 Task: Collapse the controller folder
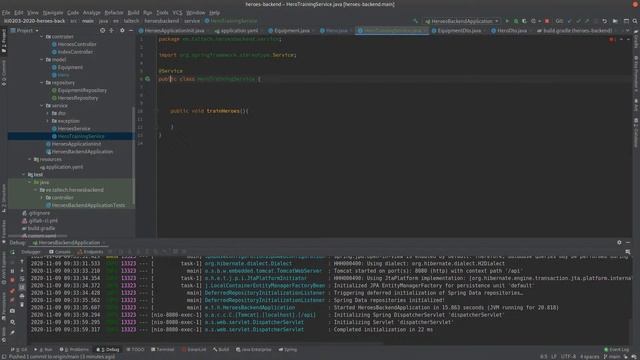(x=42, y=36)
